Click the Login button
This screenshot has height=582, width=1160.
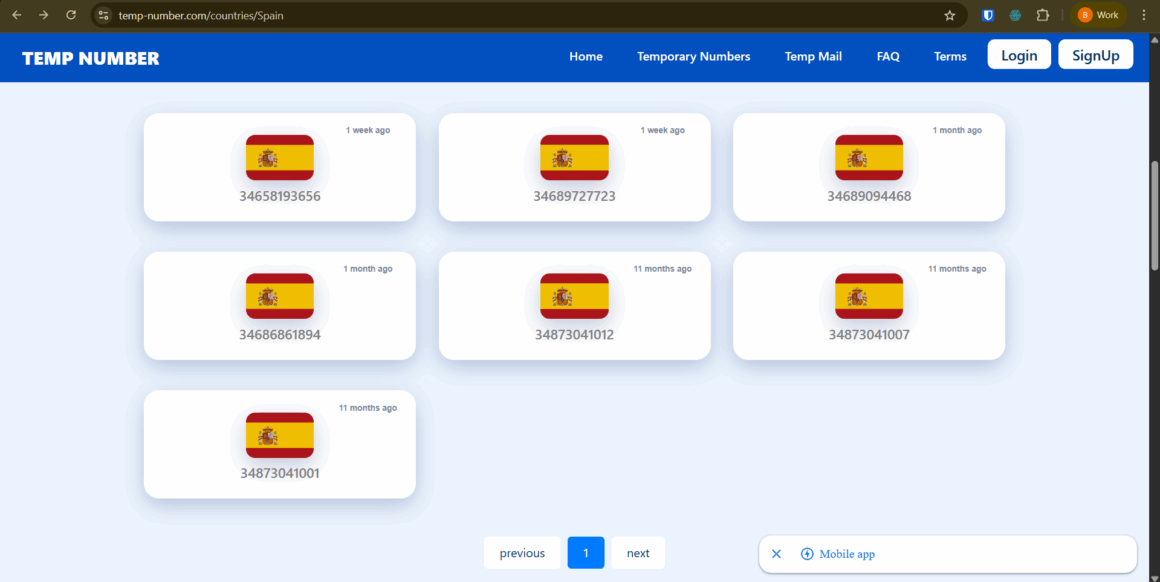1019,55
